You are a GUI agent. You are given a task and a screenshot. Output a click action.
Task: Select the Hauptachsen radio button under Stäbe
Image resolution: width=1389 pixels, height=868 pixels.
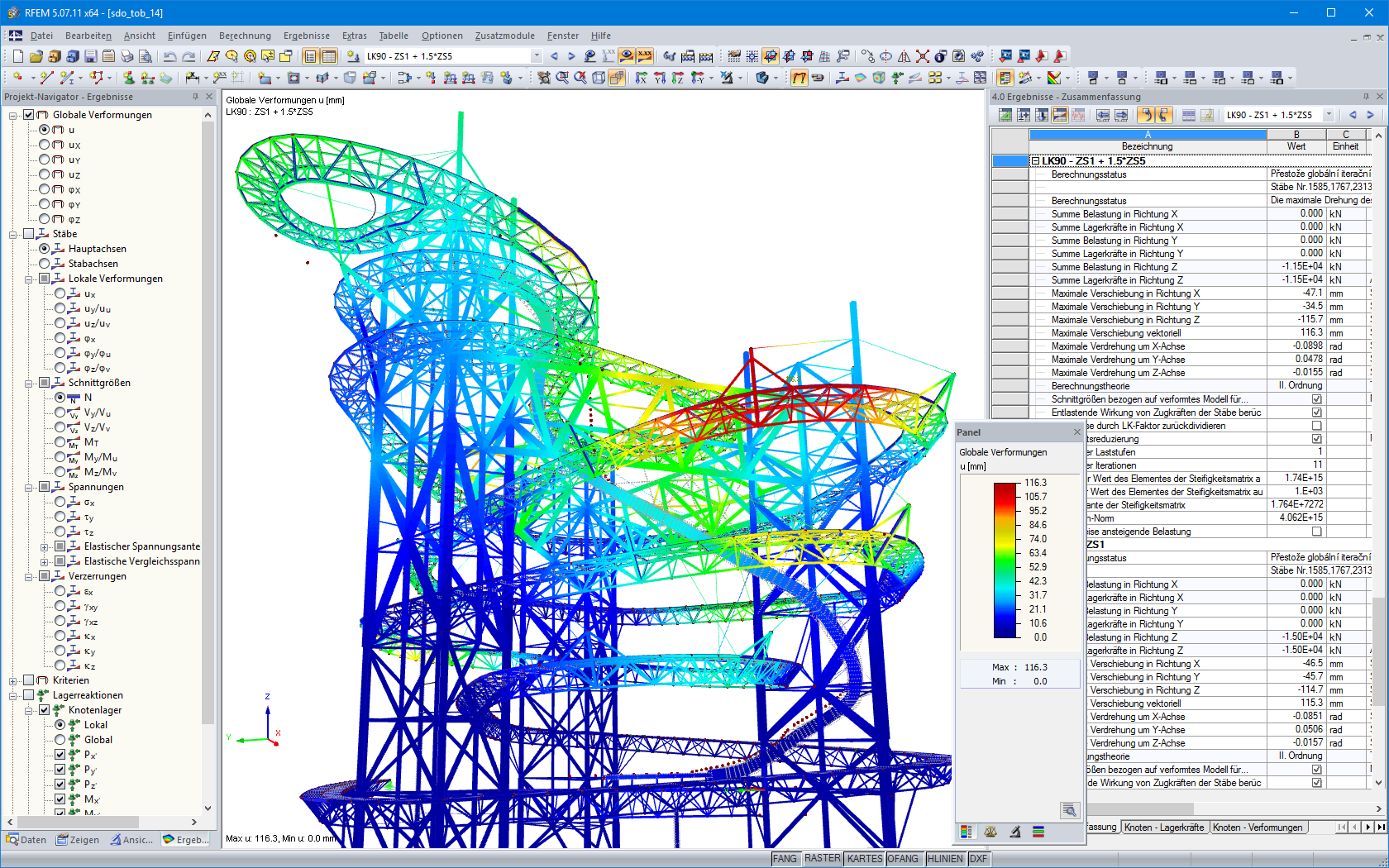[45, 248]
